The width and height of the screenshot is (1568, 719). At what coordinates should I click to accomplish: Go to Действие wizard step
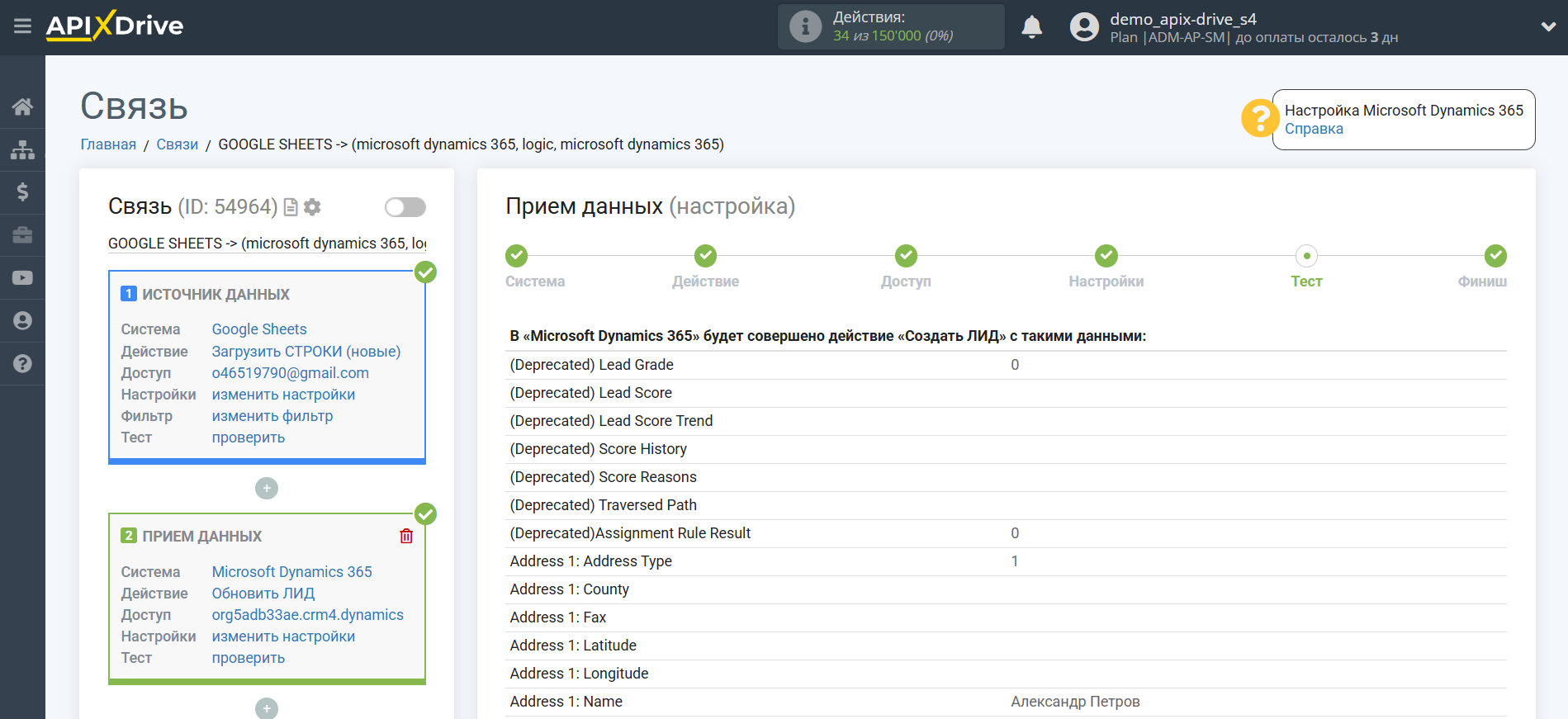(x=705, y=256)
